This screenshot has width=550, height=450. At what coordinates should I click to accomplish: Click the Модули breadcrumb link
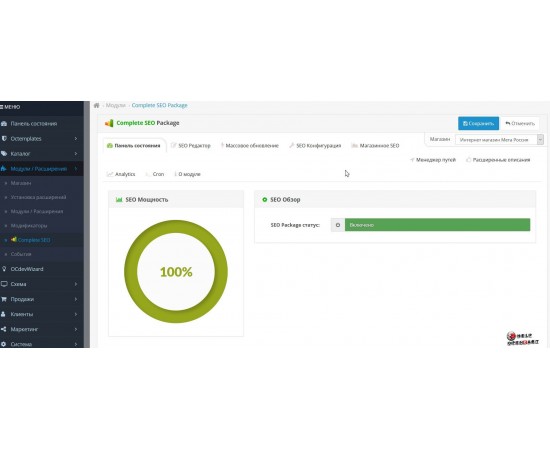pyautogui.click(x=115, y=105)
